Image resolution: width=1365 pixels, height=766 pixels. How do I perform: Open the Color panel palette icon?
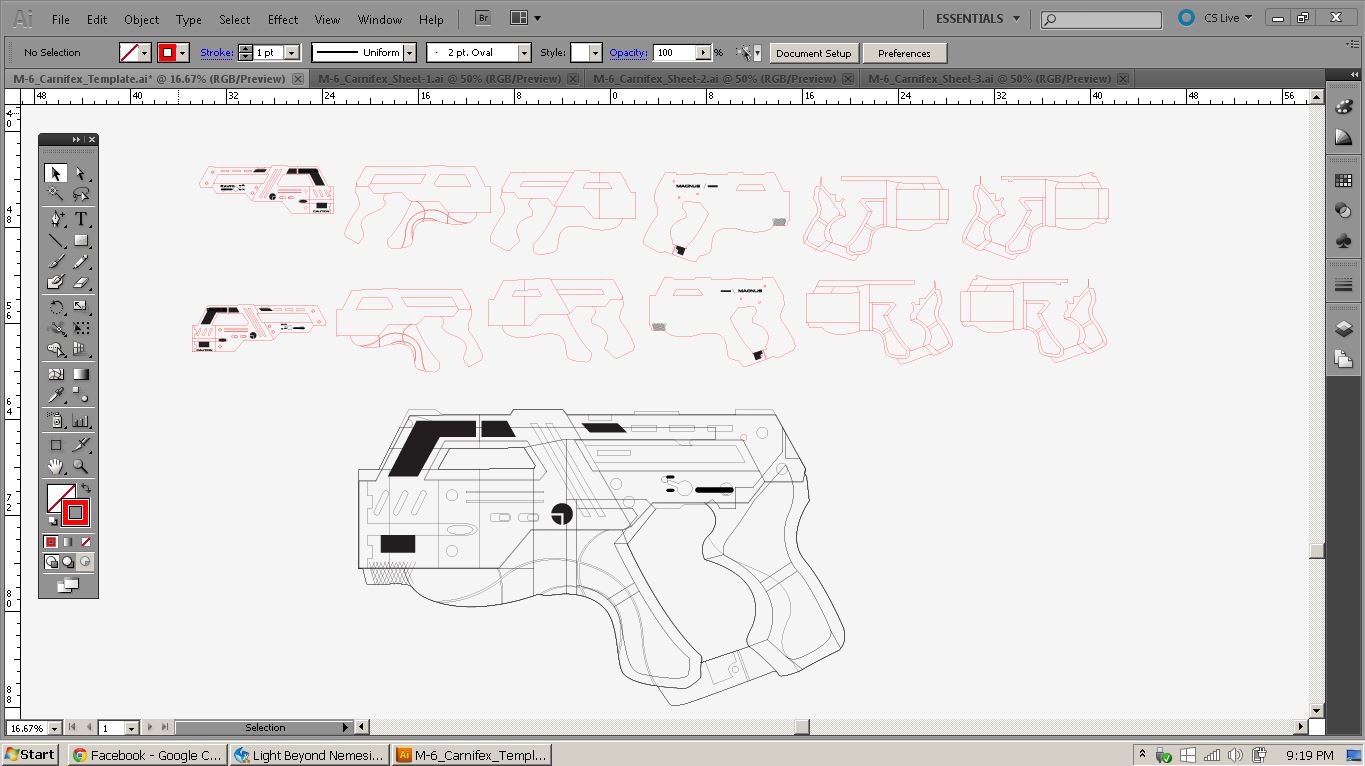(x=1344, y=109)
